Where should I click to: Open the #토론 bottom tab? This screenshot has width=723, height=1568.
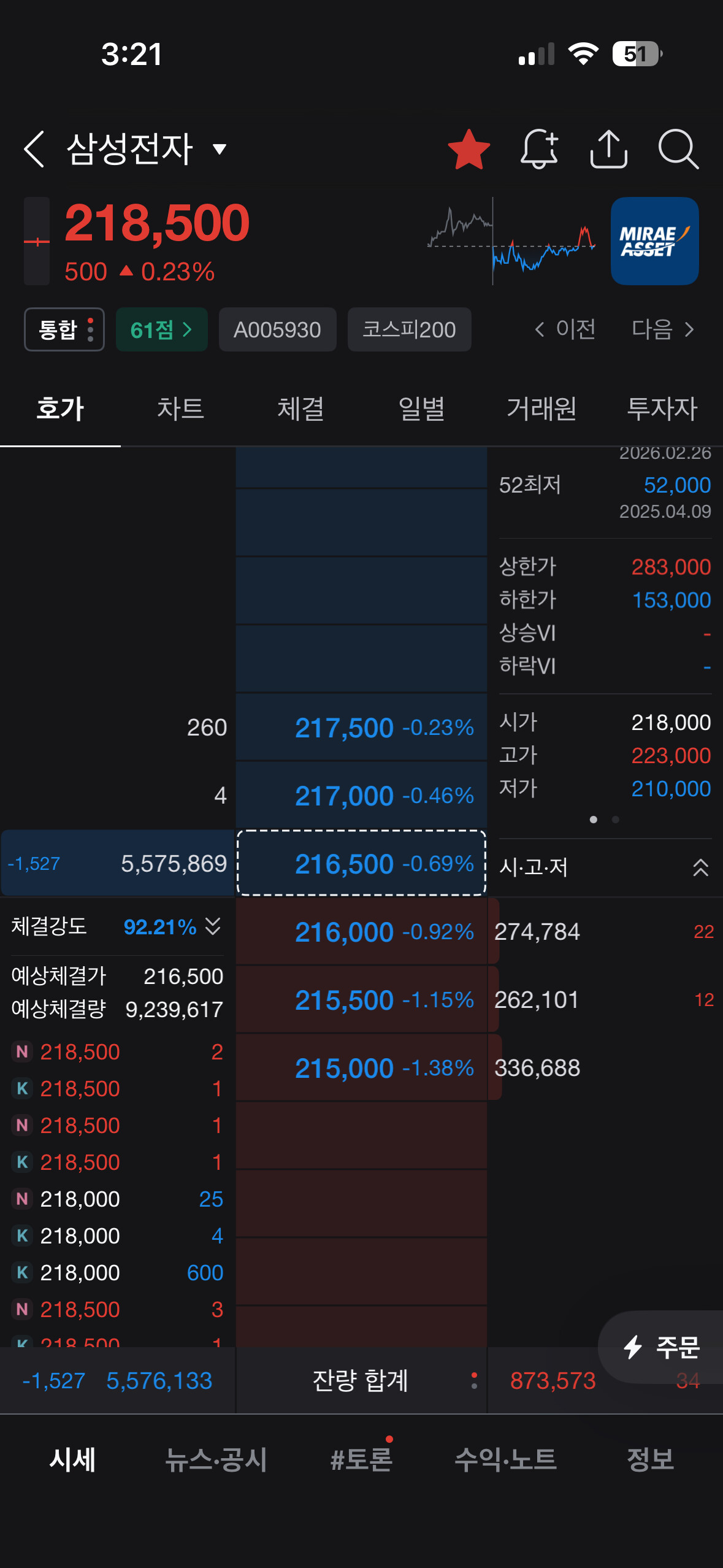(362, 1459)
